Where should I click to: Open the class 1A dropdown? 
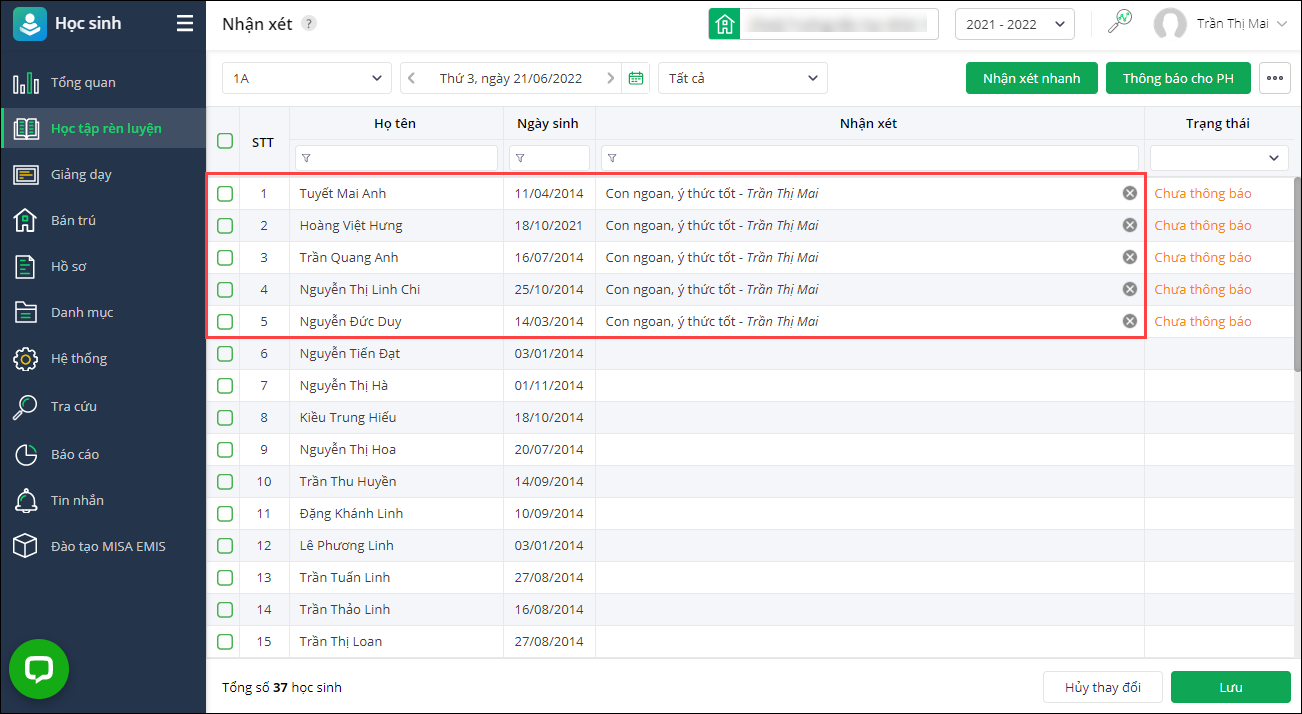307,78
